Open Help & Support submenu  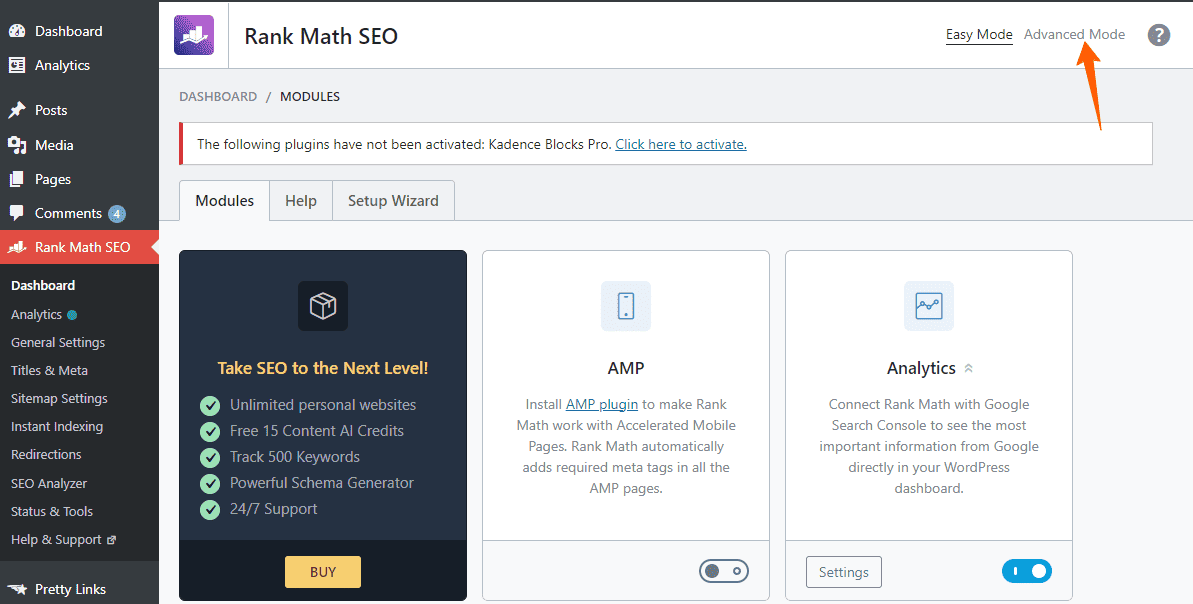pyautogui.click(x=56, y=539)
